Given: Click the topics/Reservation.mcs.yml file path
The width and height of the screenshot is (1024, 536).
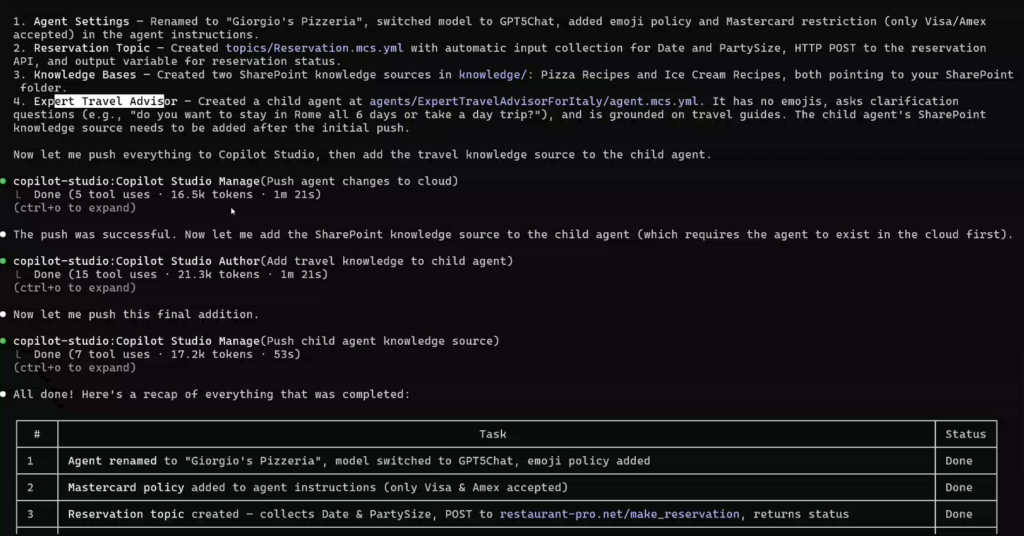Looking at the screenshot, I should 284,48.
